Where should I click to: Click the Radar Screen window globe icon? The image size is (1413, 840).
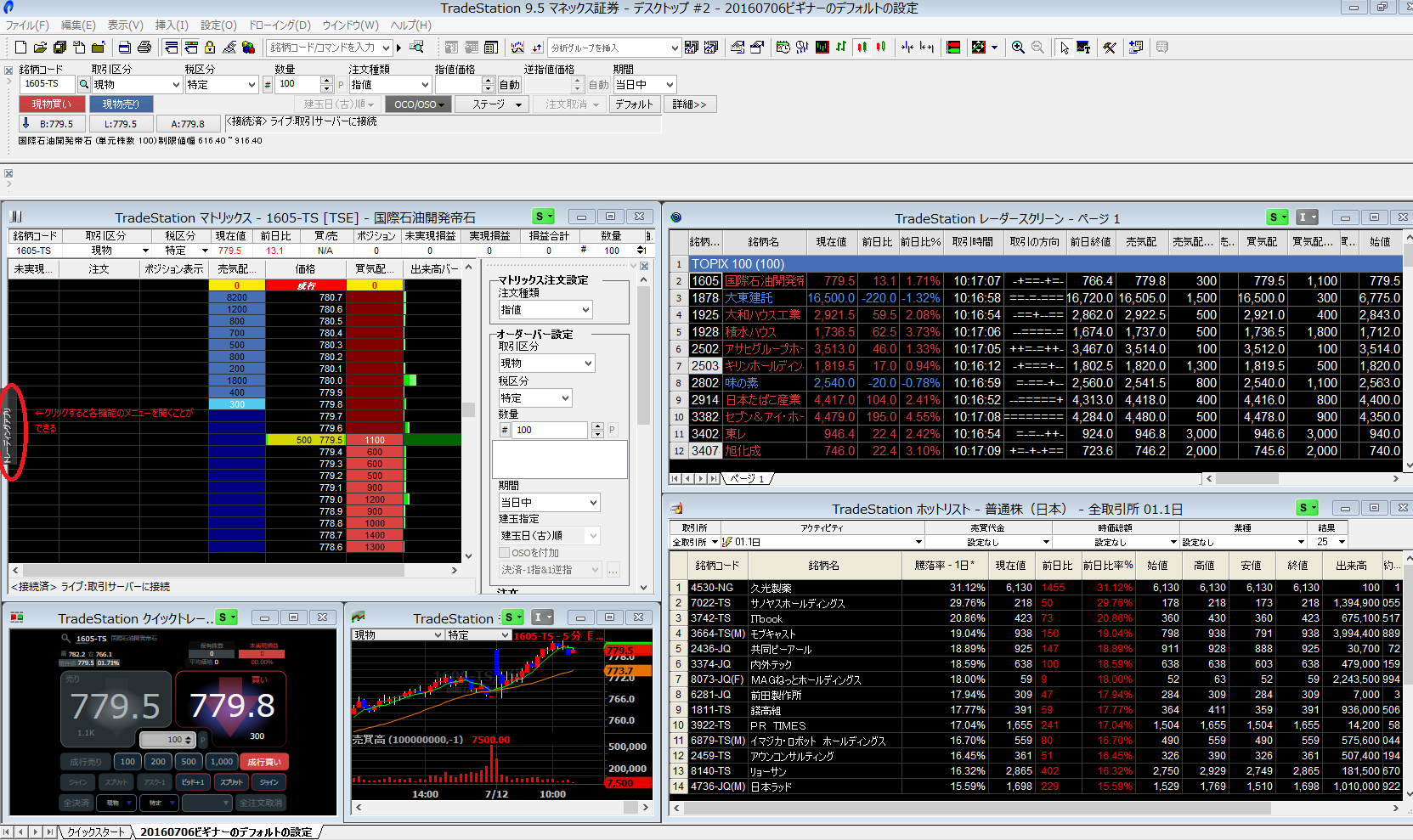click(676, 217)
